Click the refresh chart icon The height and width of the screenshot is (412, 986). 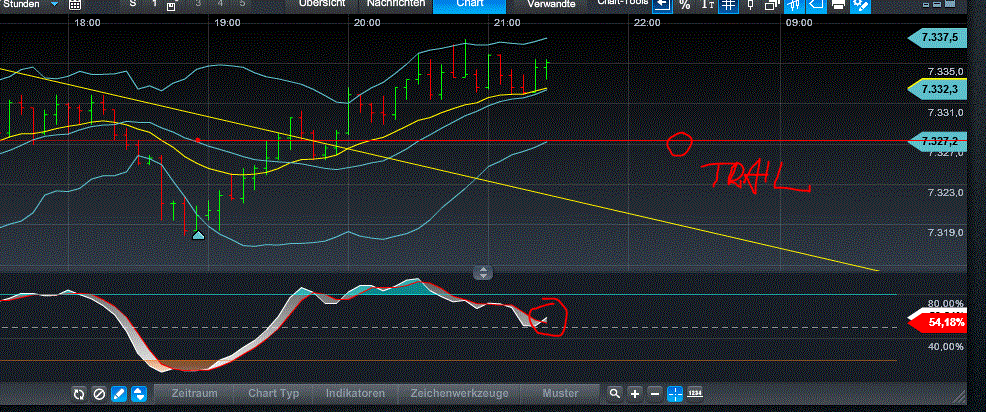tap(79, 394)
